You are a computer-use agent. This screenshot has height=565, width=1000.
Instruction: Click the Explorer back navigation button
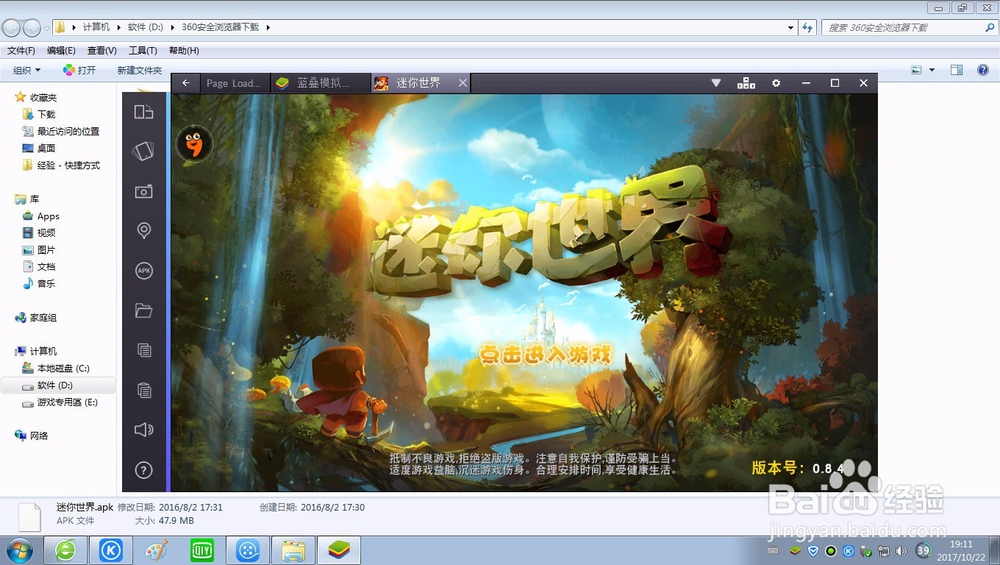click(x=11, y=27)
